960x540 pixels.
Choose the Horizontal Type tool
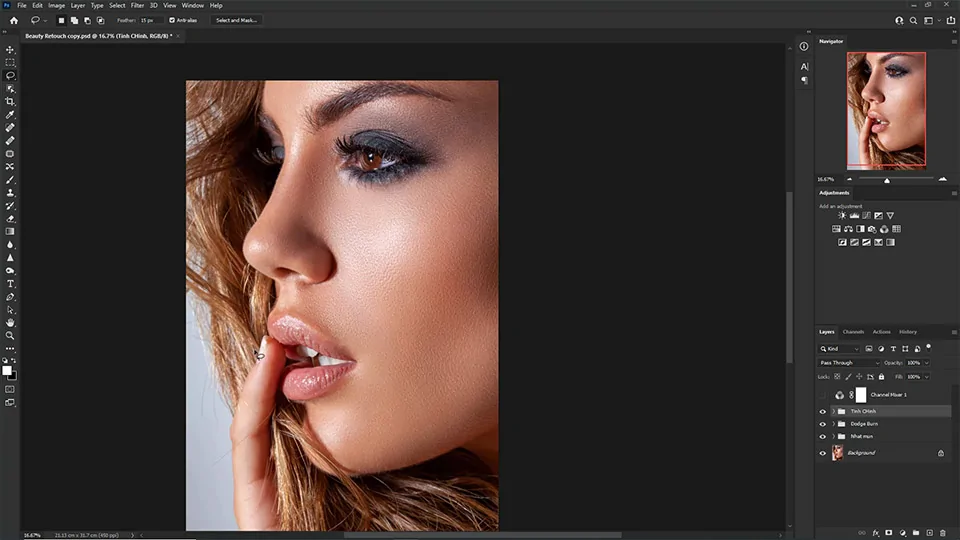10,284
